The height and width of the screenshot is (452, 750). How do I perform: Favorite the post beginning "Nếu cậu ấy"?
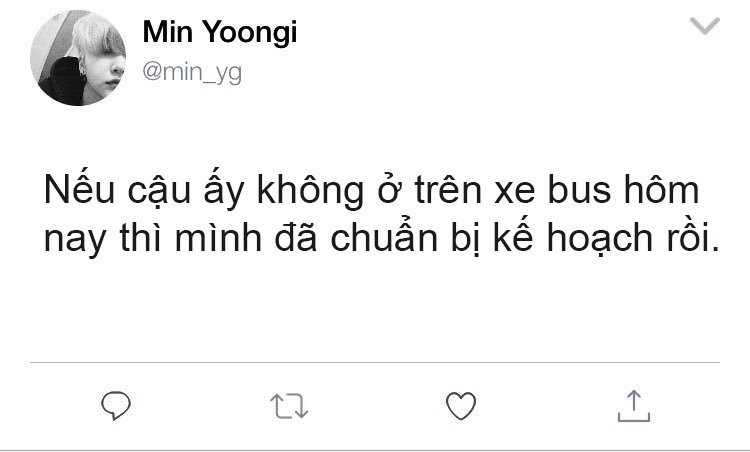(461, 406)
